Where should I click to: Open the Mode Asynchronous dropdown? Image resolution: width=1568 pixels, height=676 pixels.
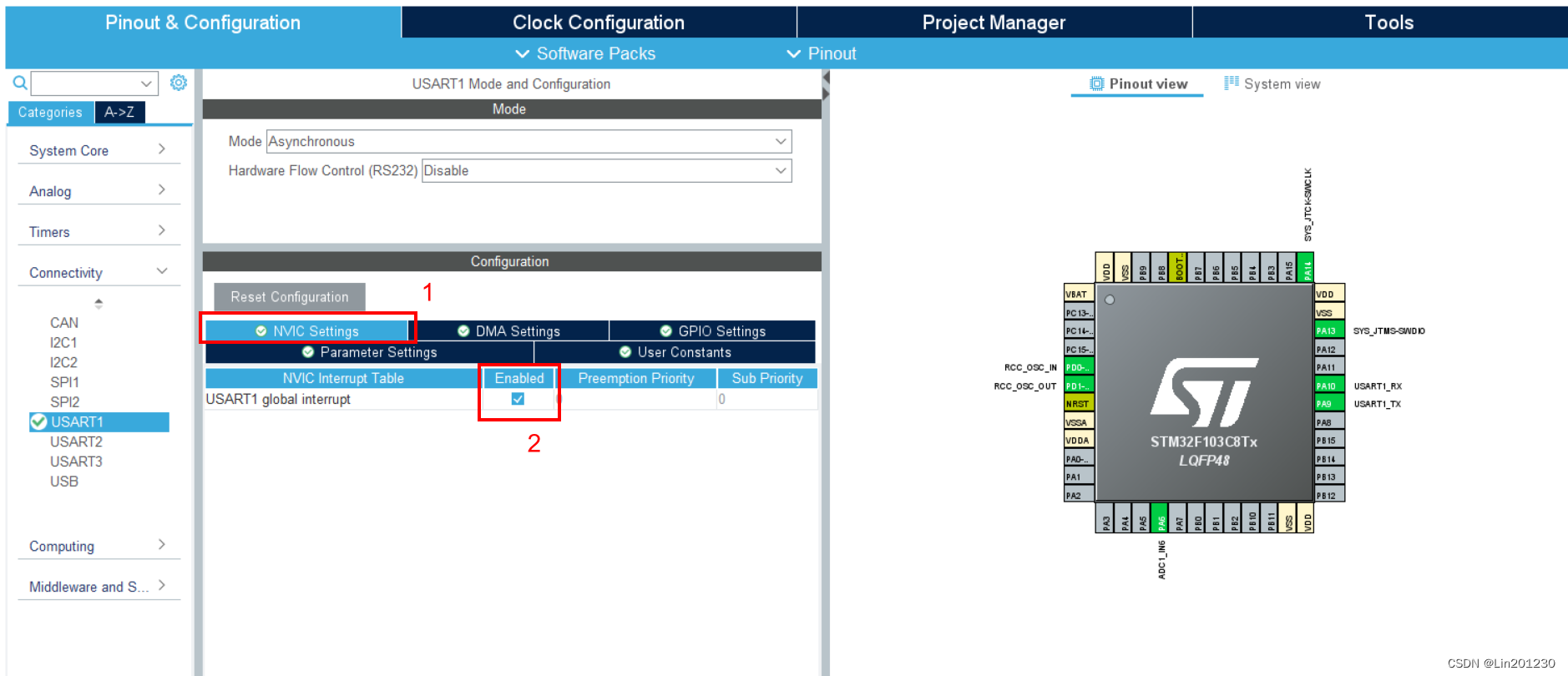(529, 142)
